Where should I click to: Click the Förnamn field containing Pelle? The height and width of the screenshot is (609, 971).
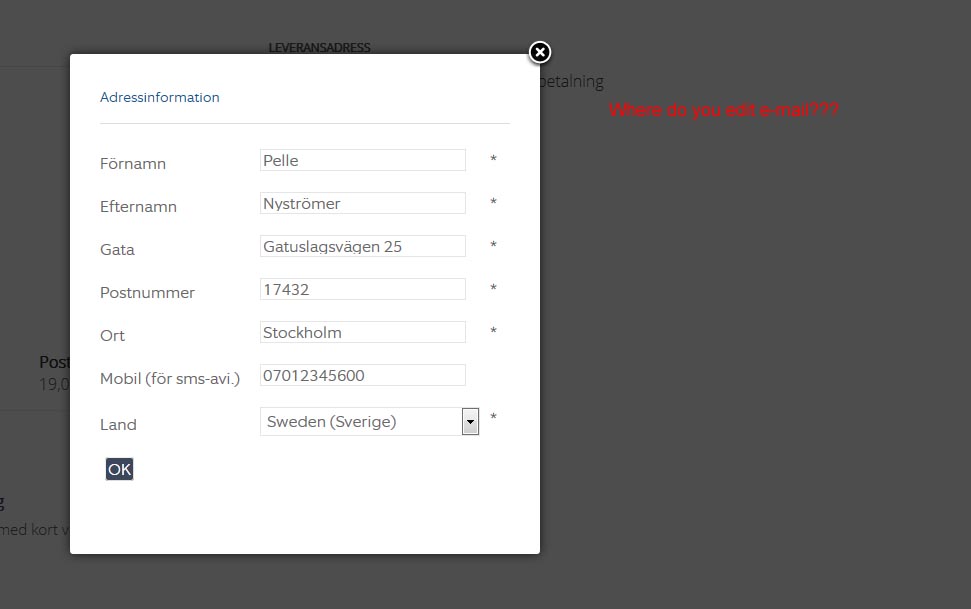point(363,160)
